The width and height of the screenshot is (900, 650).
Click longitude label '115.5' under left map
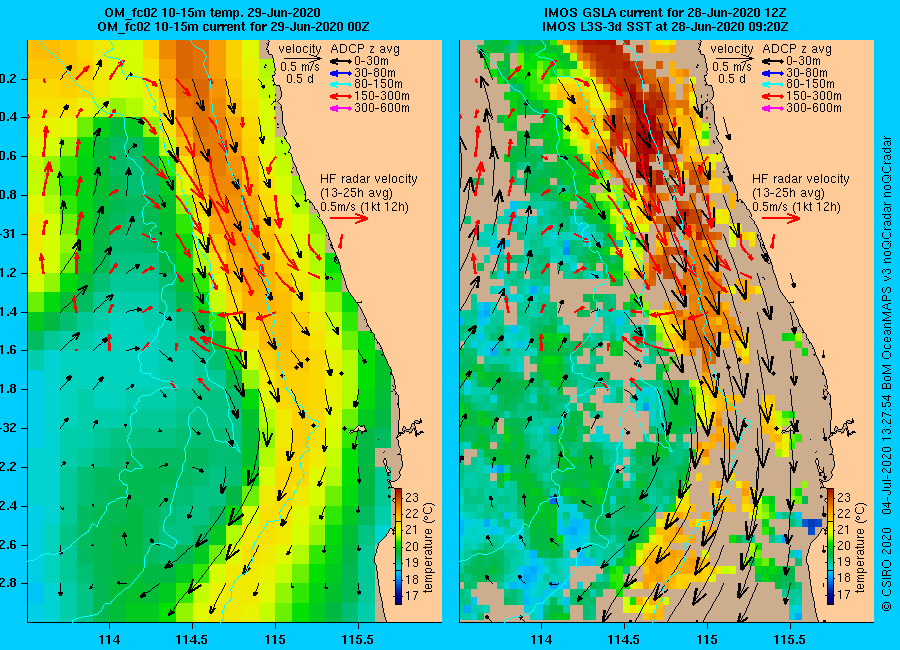[358, 639]
